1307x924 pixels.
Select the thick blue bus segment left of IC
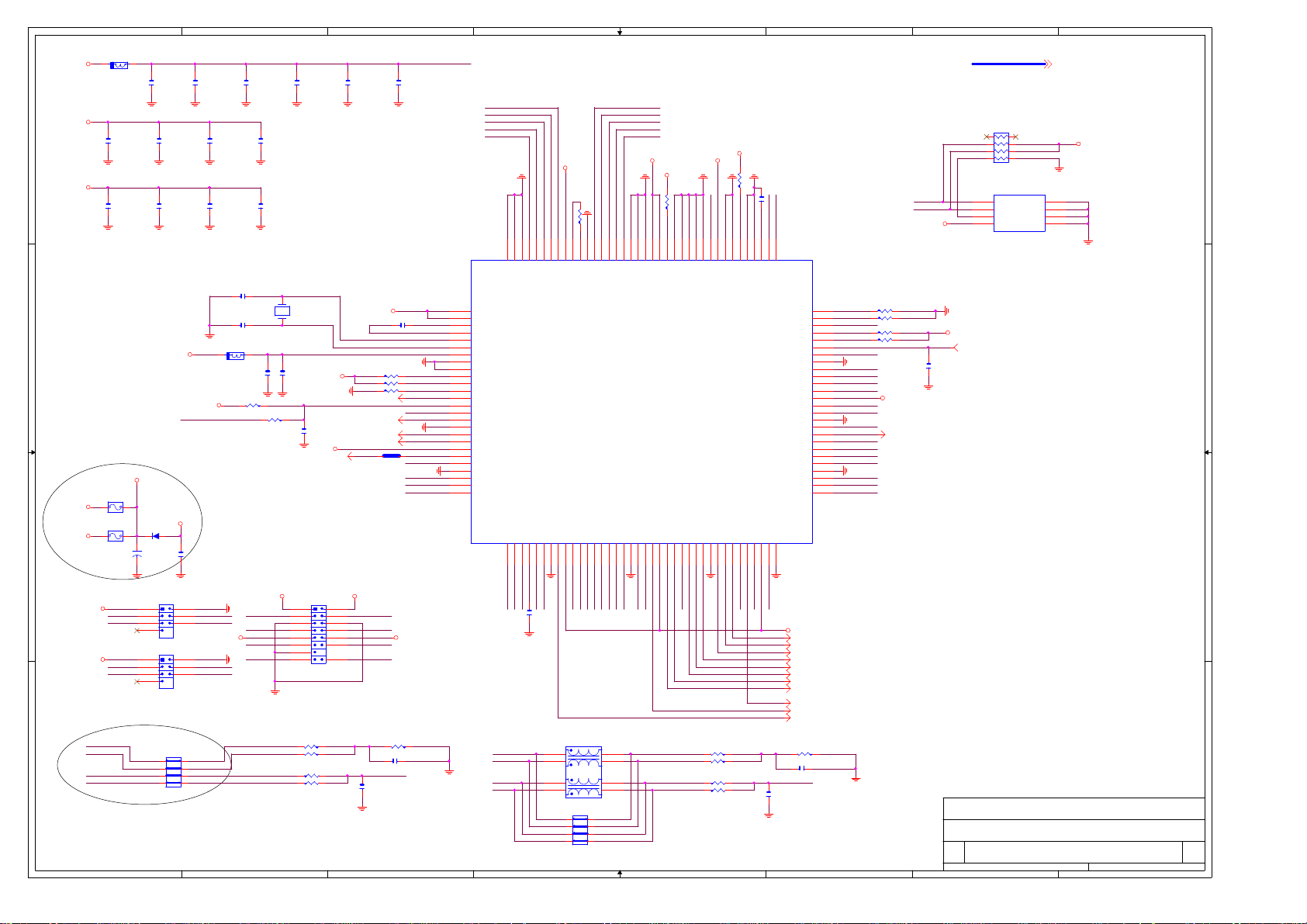click(x=392, y=456)
